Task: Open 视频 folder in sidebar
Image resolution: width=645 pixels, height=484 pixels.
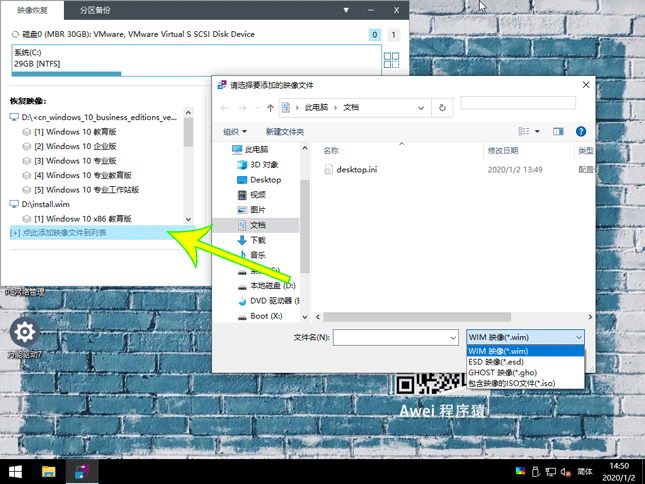Action: (252, 195)
